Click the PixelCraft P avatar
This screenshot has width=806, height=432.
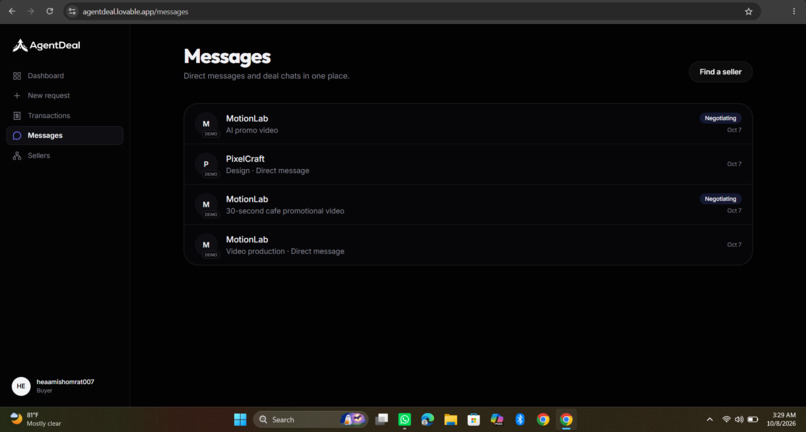coord(206,164)
